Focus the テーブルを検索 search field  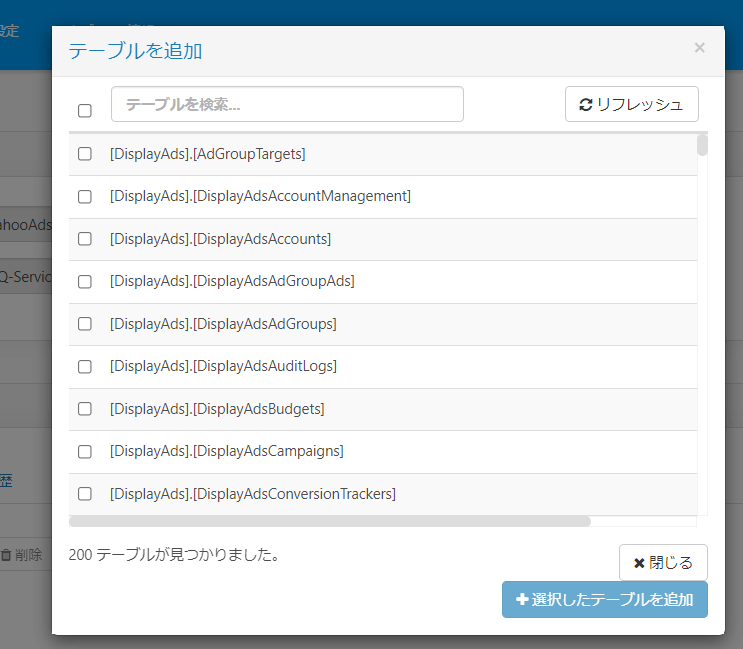coord(287,104)
